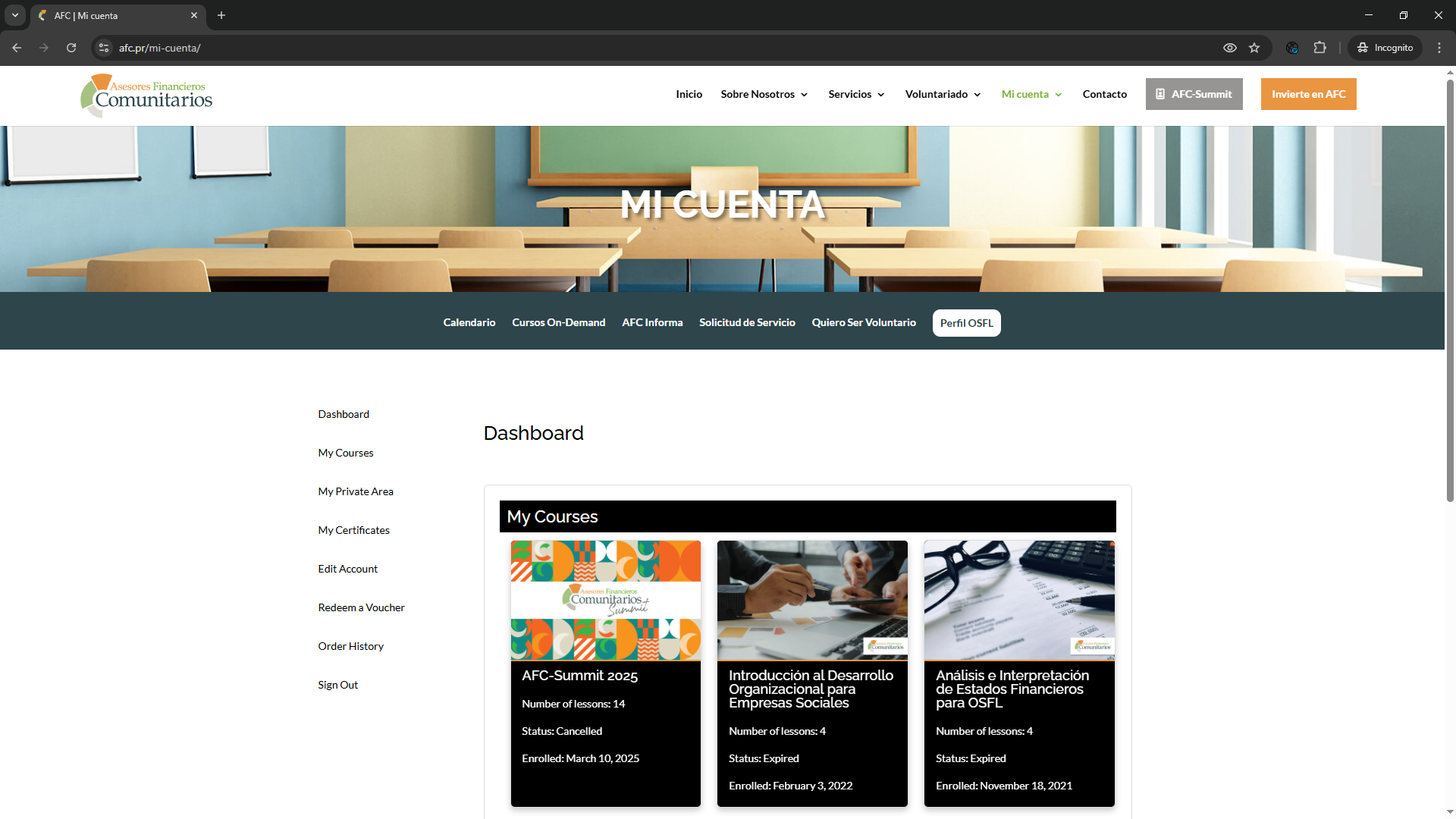Open the tab search dropdown arrow
The width and height of the screenshot is (1456, 819).
pyautogui.click(x=14, y=15)
